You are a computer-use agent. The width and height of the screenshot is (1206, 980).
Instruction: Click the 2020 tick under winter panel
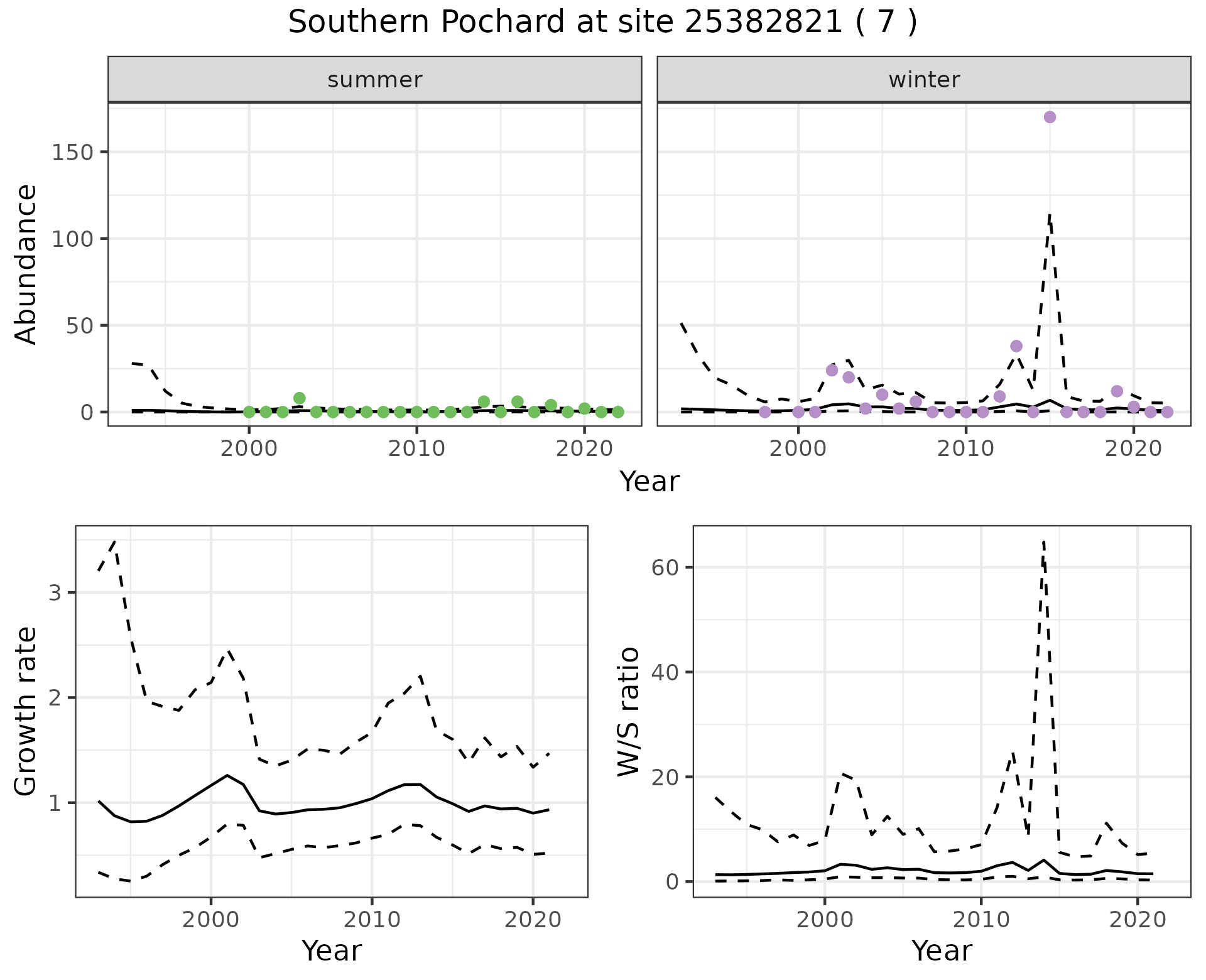pyautogui.click(x=1133, y=449)
